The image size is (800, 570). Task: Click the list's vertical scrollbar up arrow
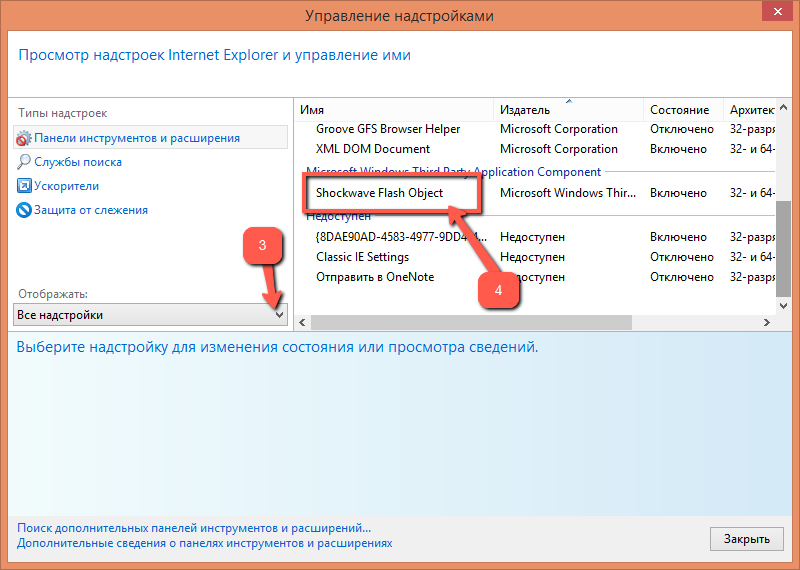coord(784,108)
